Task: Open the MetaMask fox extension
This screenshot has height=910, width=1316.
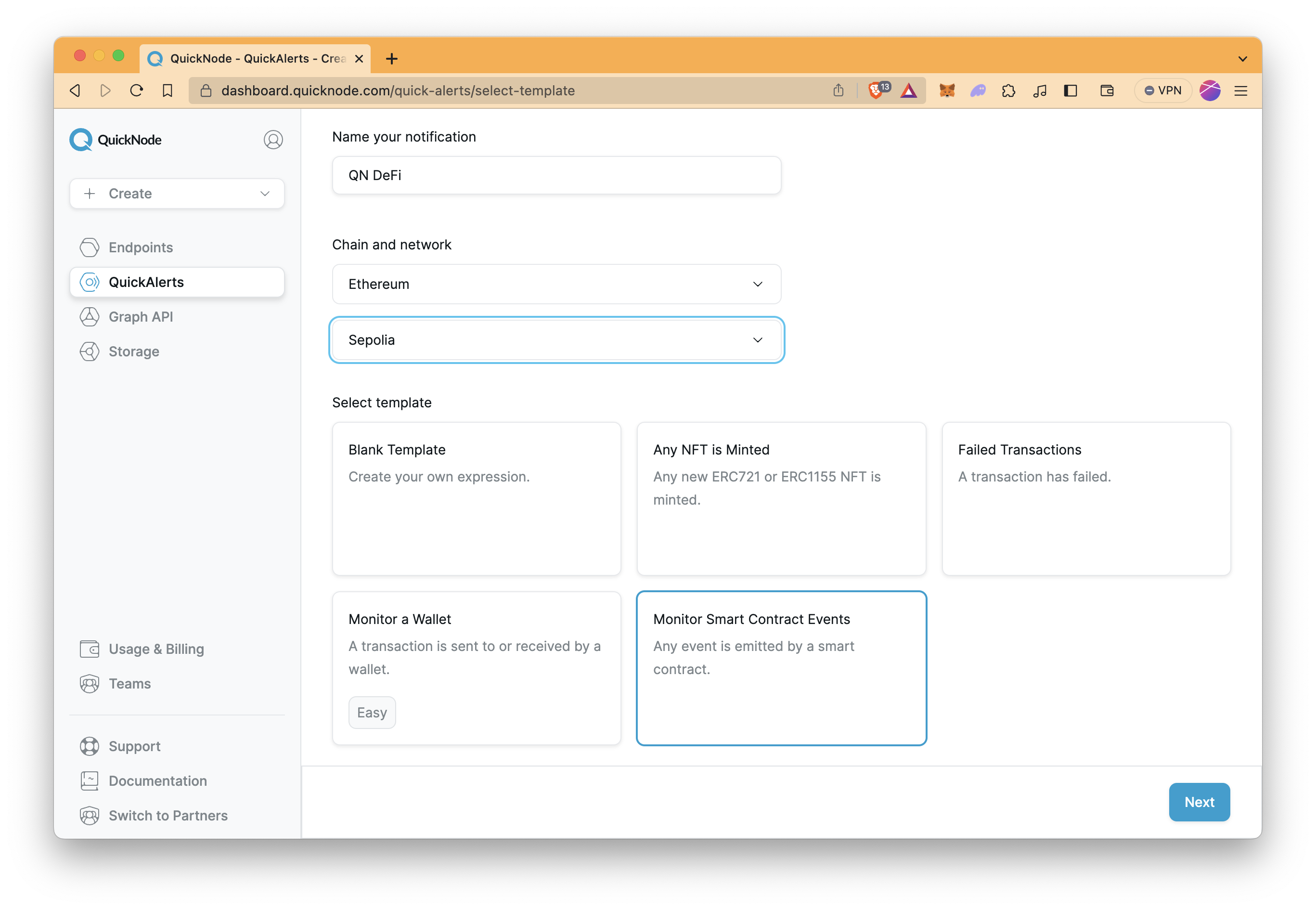Action: 947,91
